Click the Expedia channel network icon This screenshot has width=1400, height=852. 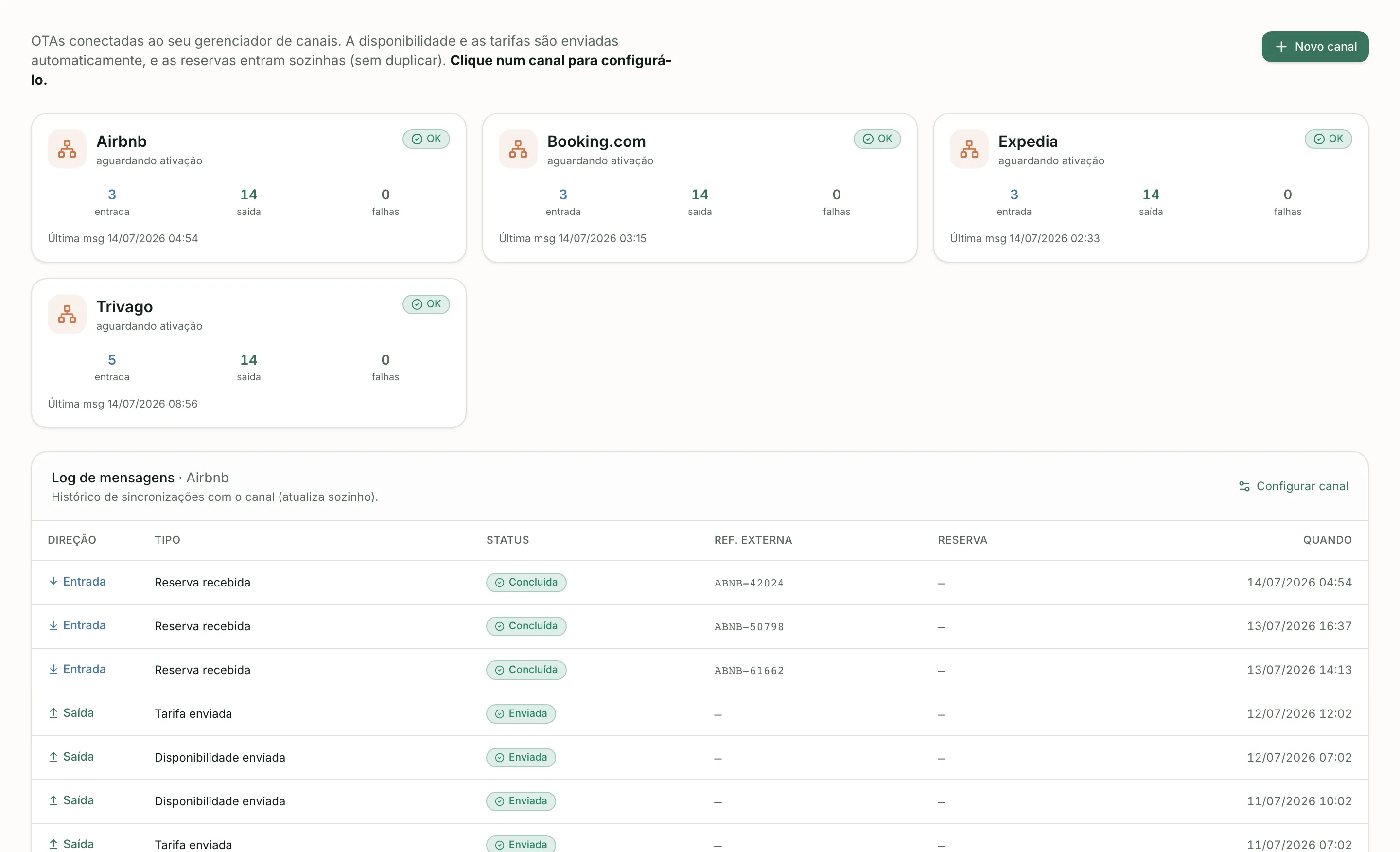click(969, 149)
